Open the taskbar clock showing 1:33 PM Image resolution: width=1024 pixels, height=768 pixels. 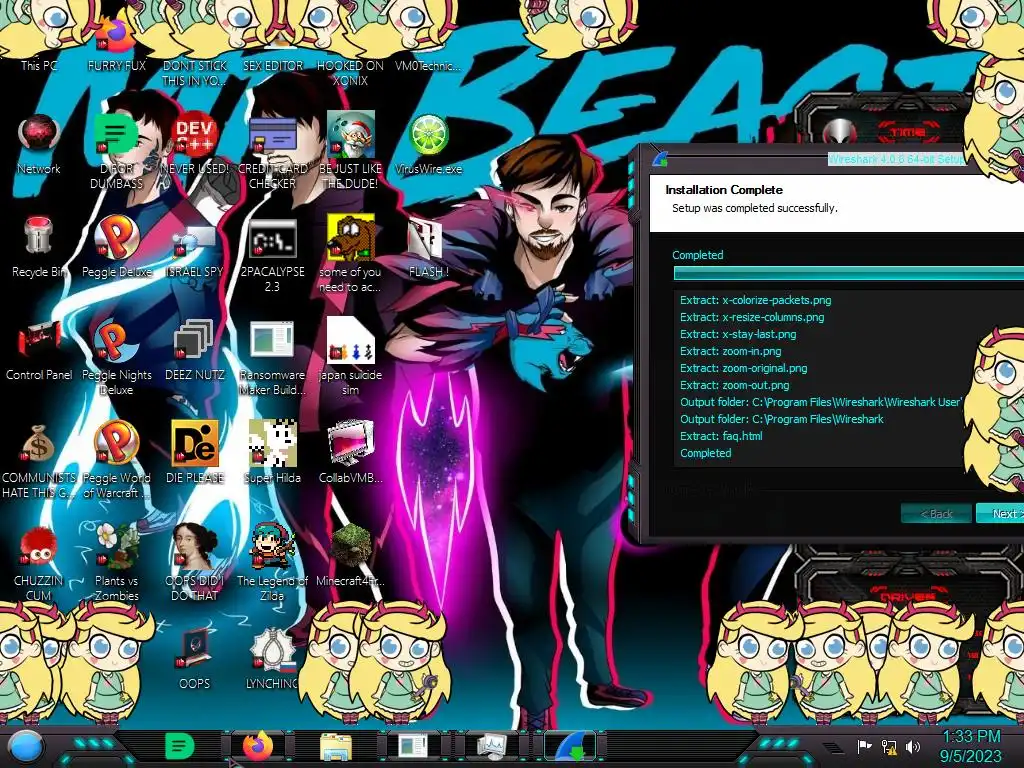971,746
